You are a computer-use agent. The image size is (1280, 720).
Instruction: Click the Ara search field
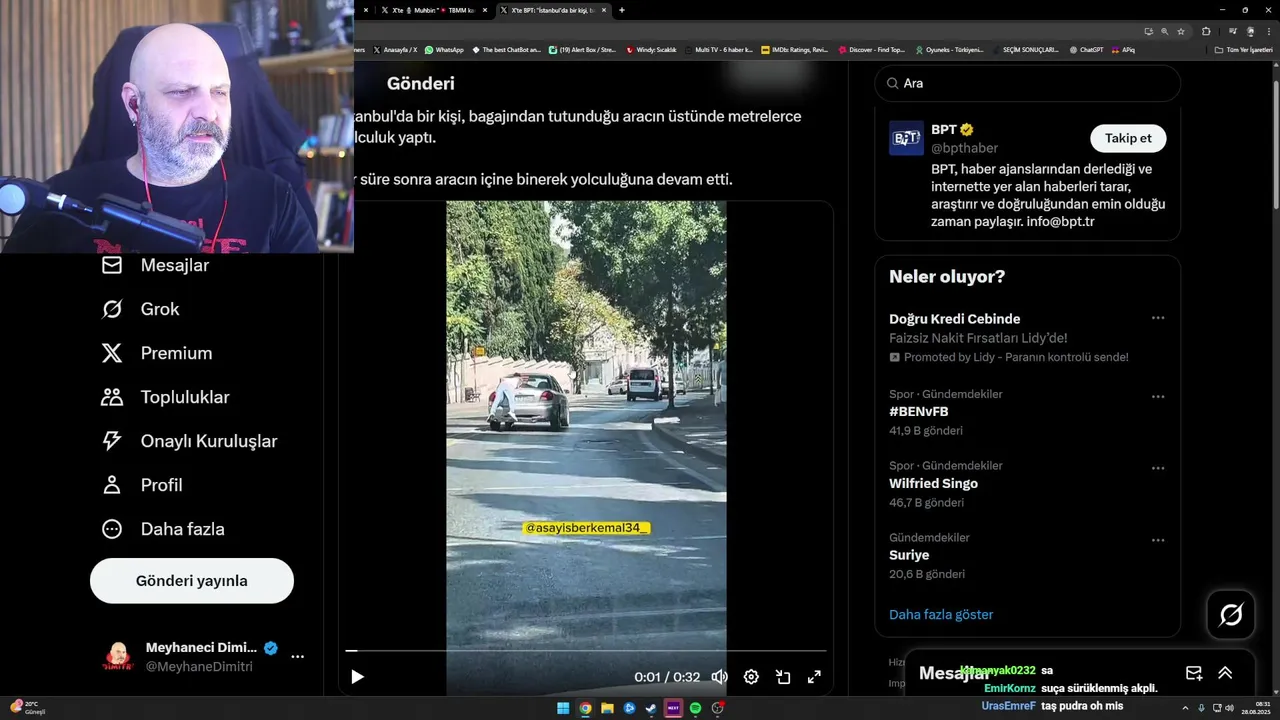[1028, 83]
